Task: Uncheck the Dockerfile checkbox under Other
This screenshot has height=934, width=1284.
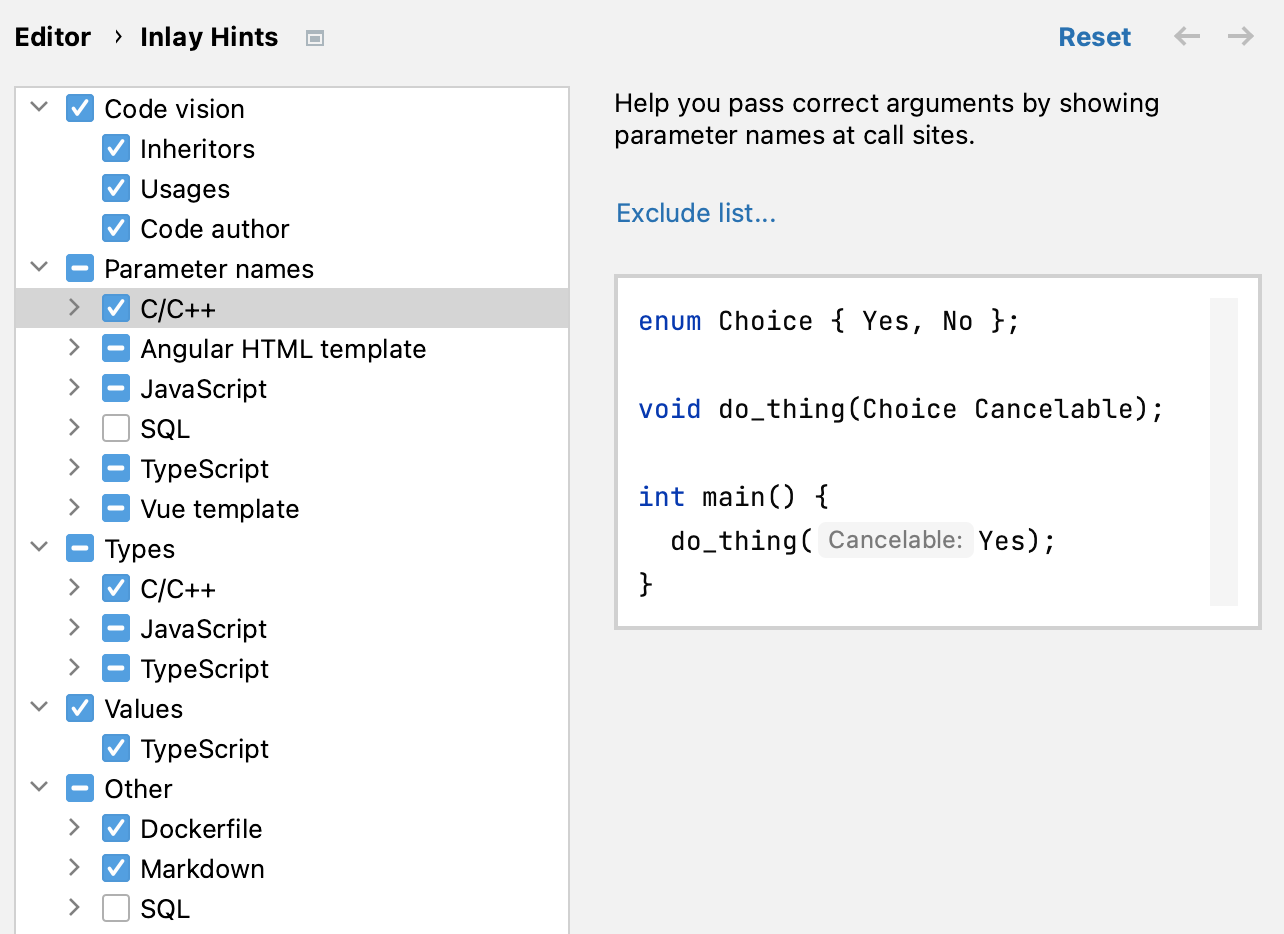Action: (x=116, y=828)
